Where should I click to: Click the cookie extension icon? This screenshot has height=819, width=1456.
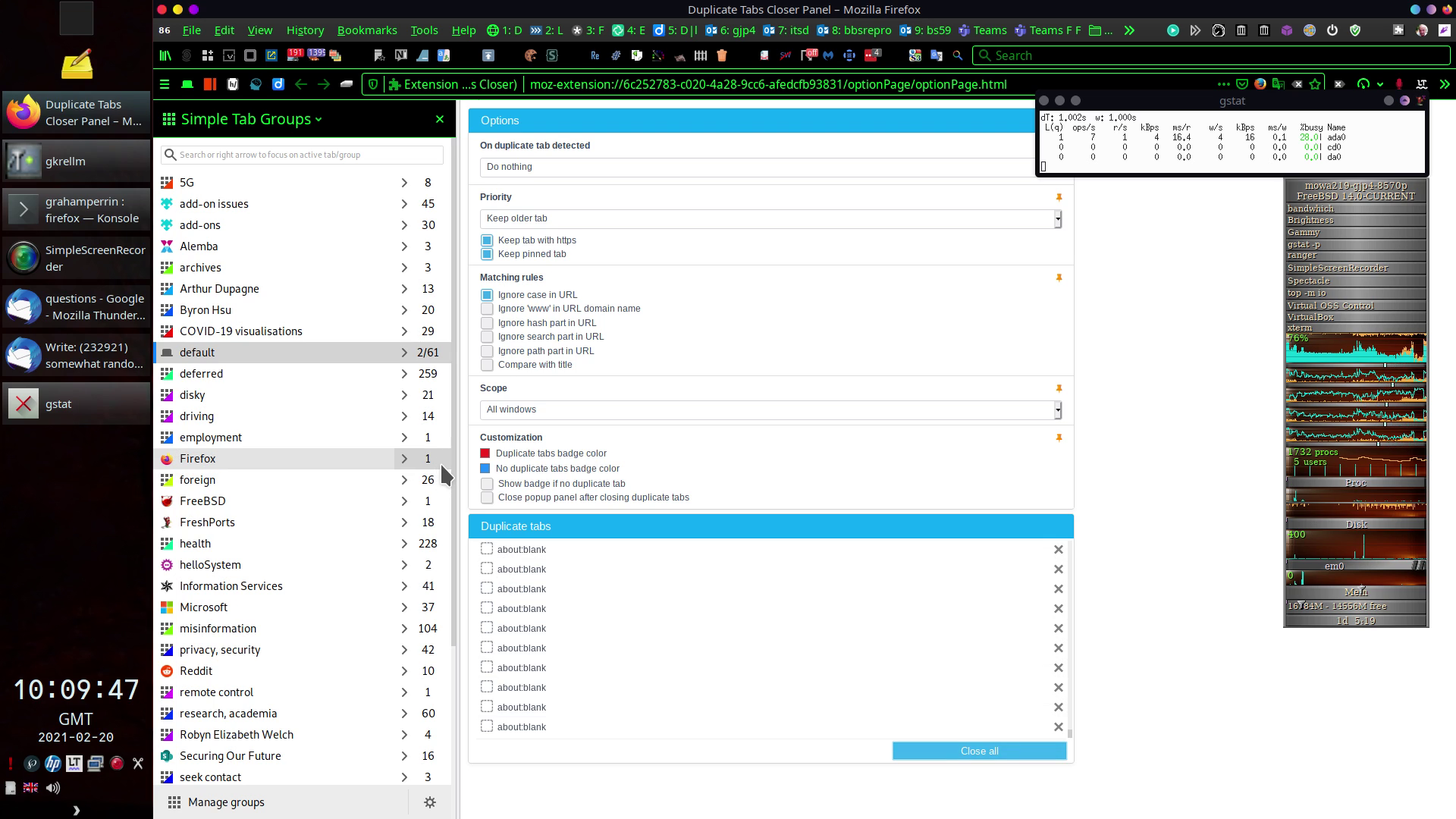(530, 55)
